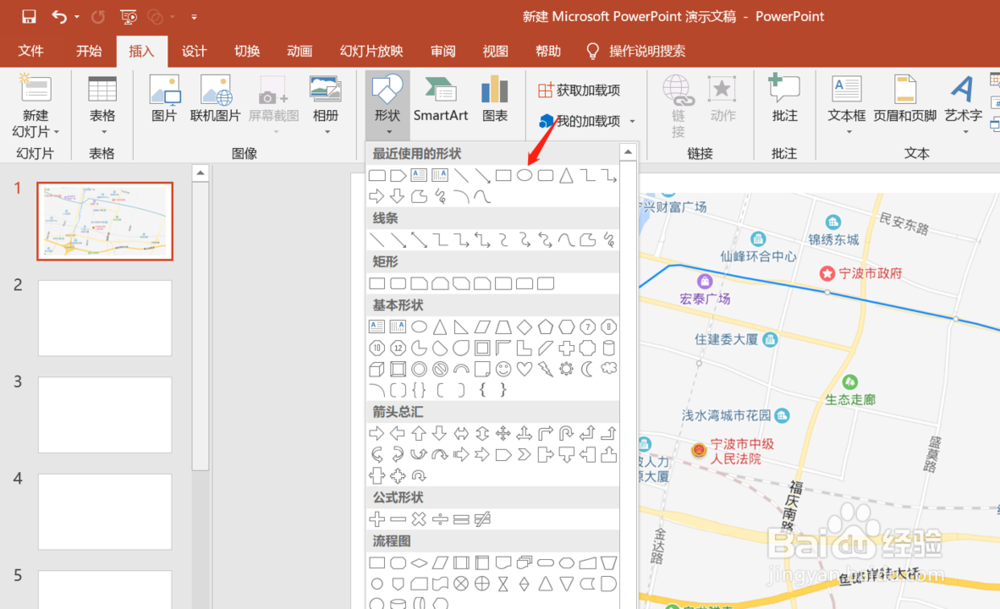
Task: Open the 切换 Transitions tab
Action: click(247, 51)
